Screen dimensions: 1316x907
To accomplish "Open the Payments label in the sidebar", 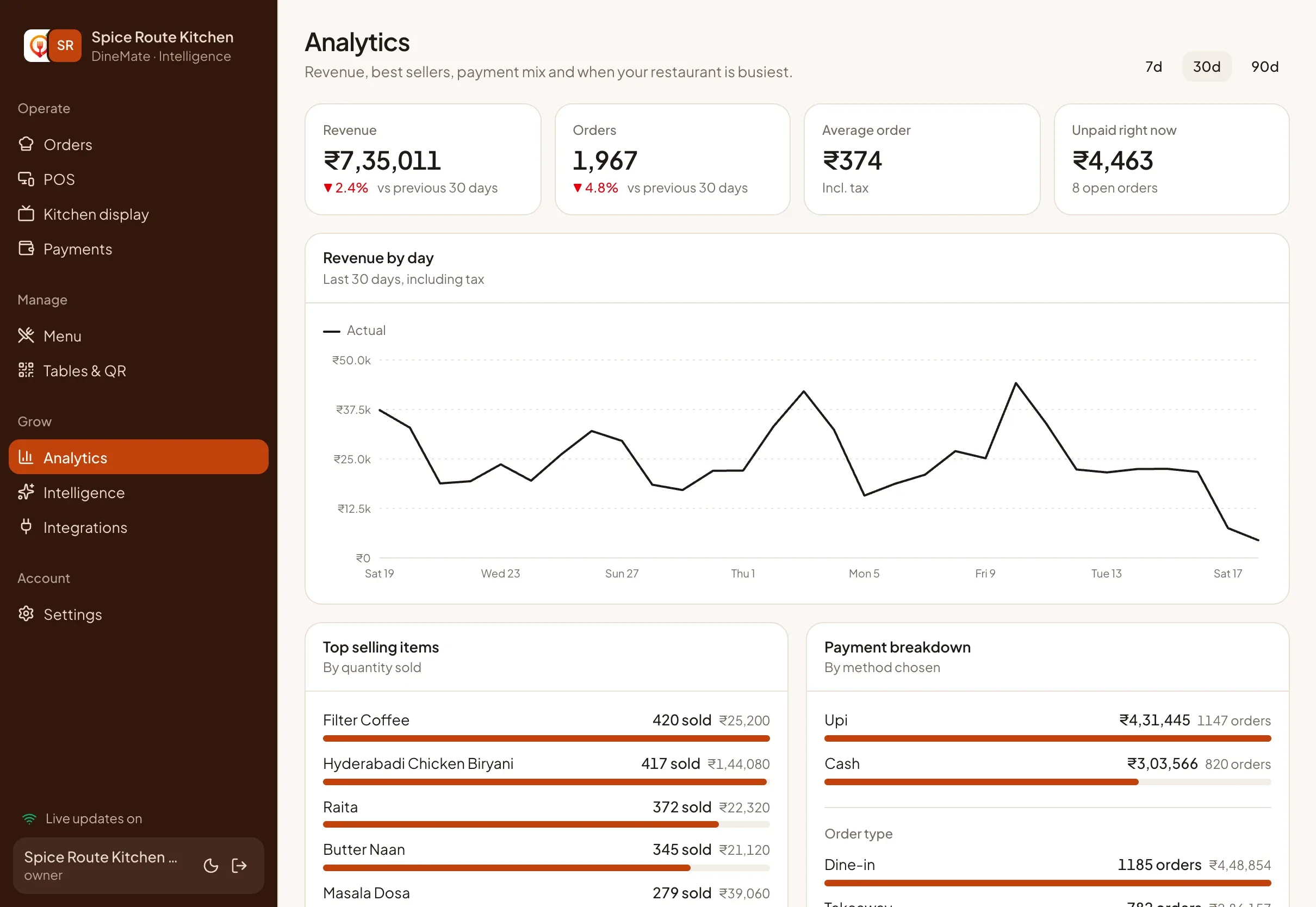I will pos(78,249).
